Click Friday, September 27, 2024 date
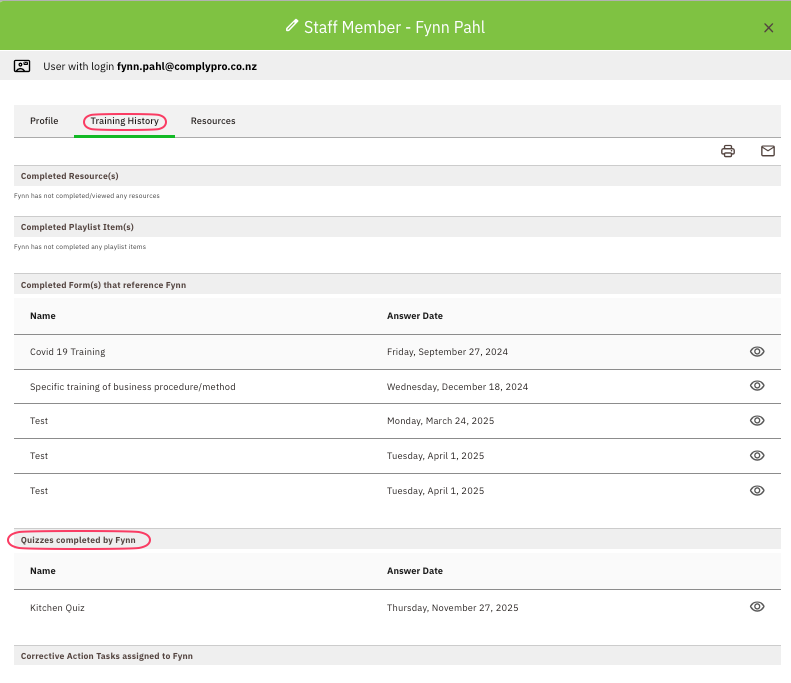 [x=447, y=352]
